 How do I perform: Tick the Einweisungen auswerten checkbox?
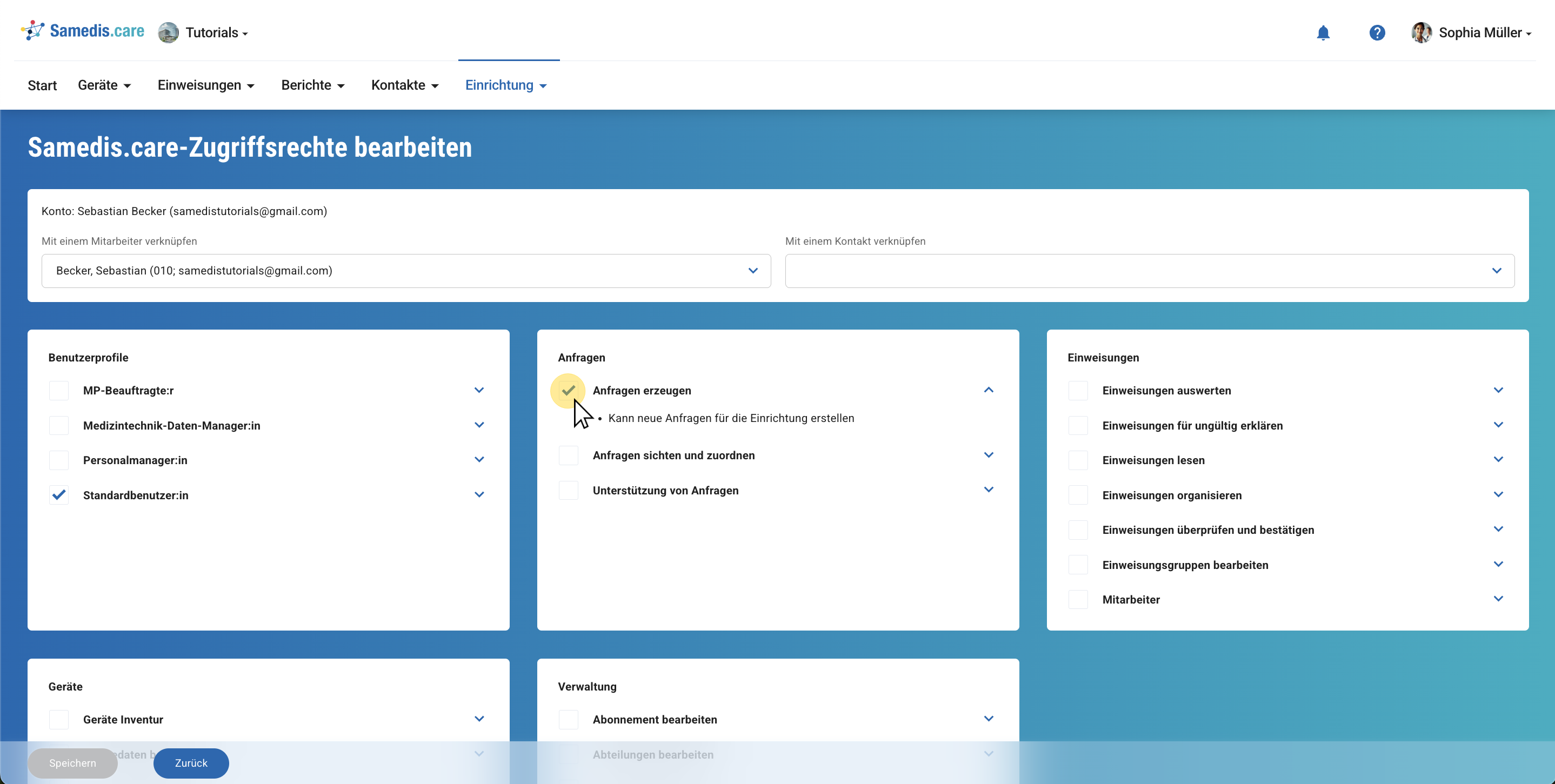coord(1078,391)
